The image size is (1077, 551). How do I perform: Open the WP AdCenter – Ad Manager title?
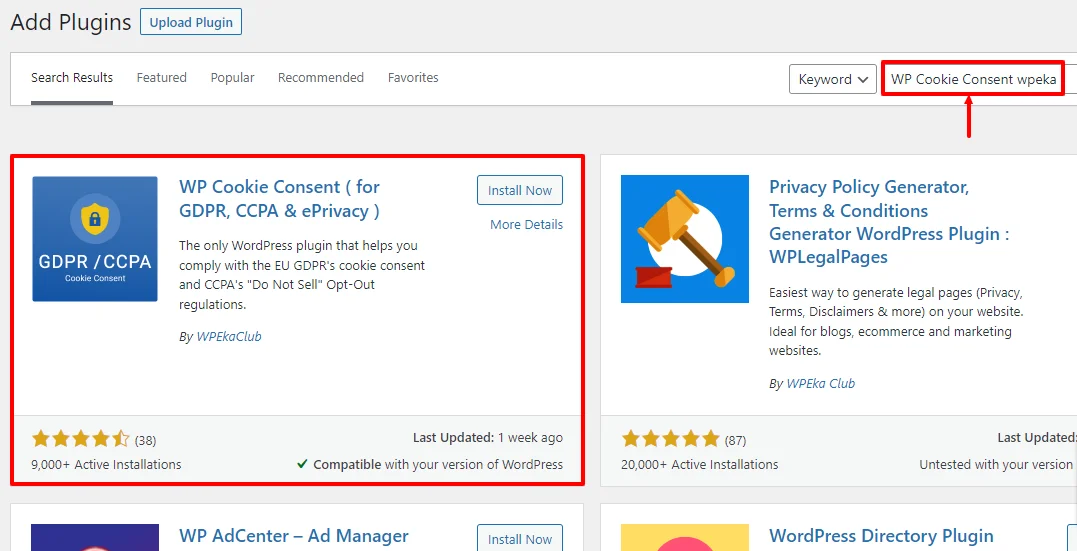pos(294,535)
